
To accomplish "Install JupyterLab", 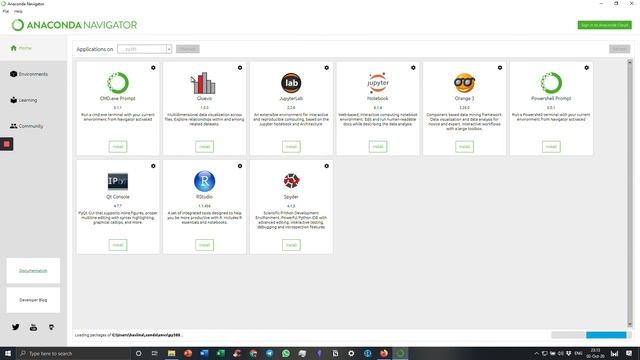I will [291, 147].
